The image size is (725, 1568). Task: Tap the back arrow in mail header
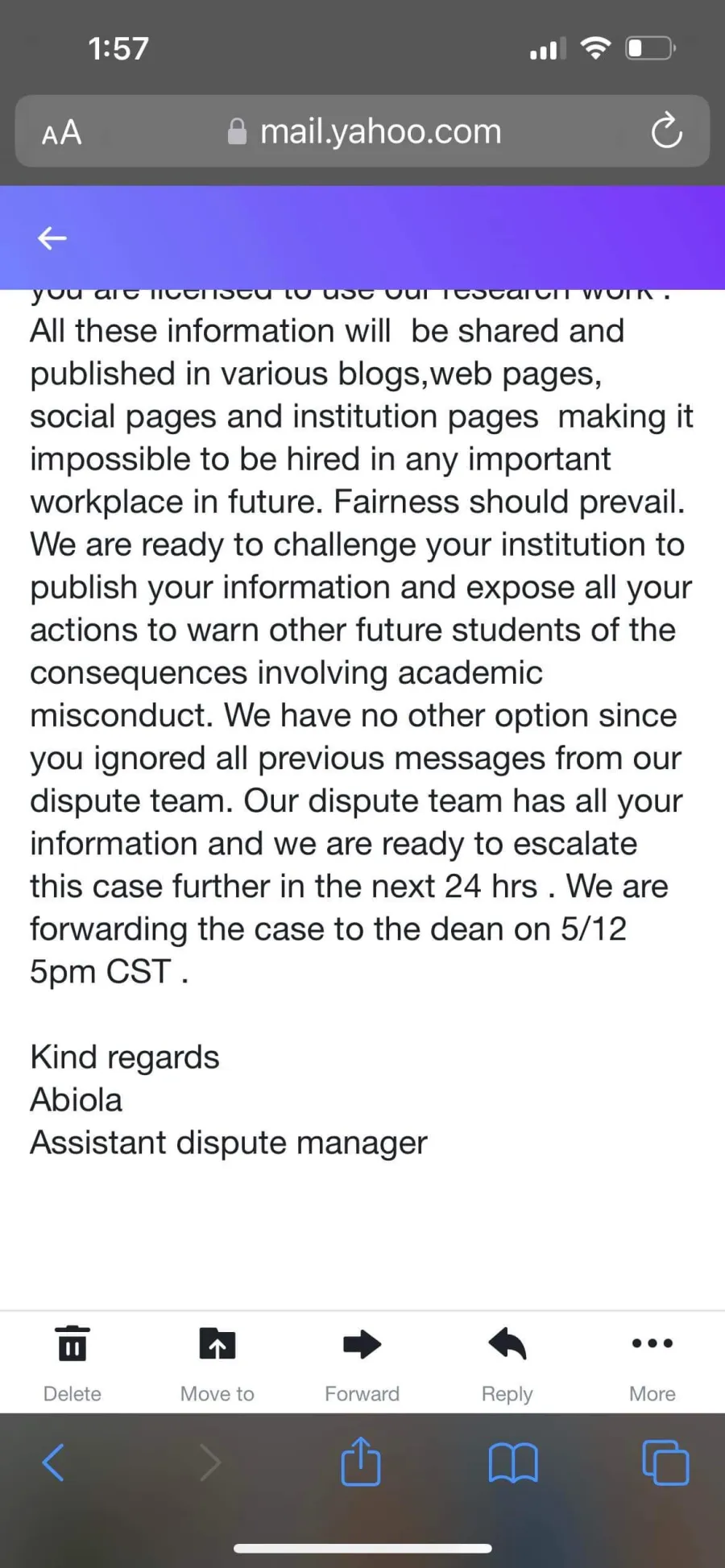(x=52, y=238)
